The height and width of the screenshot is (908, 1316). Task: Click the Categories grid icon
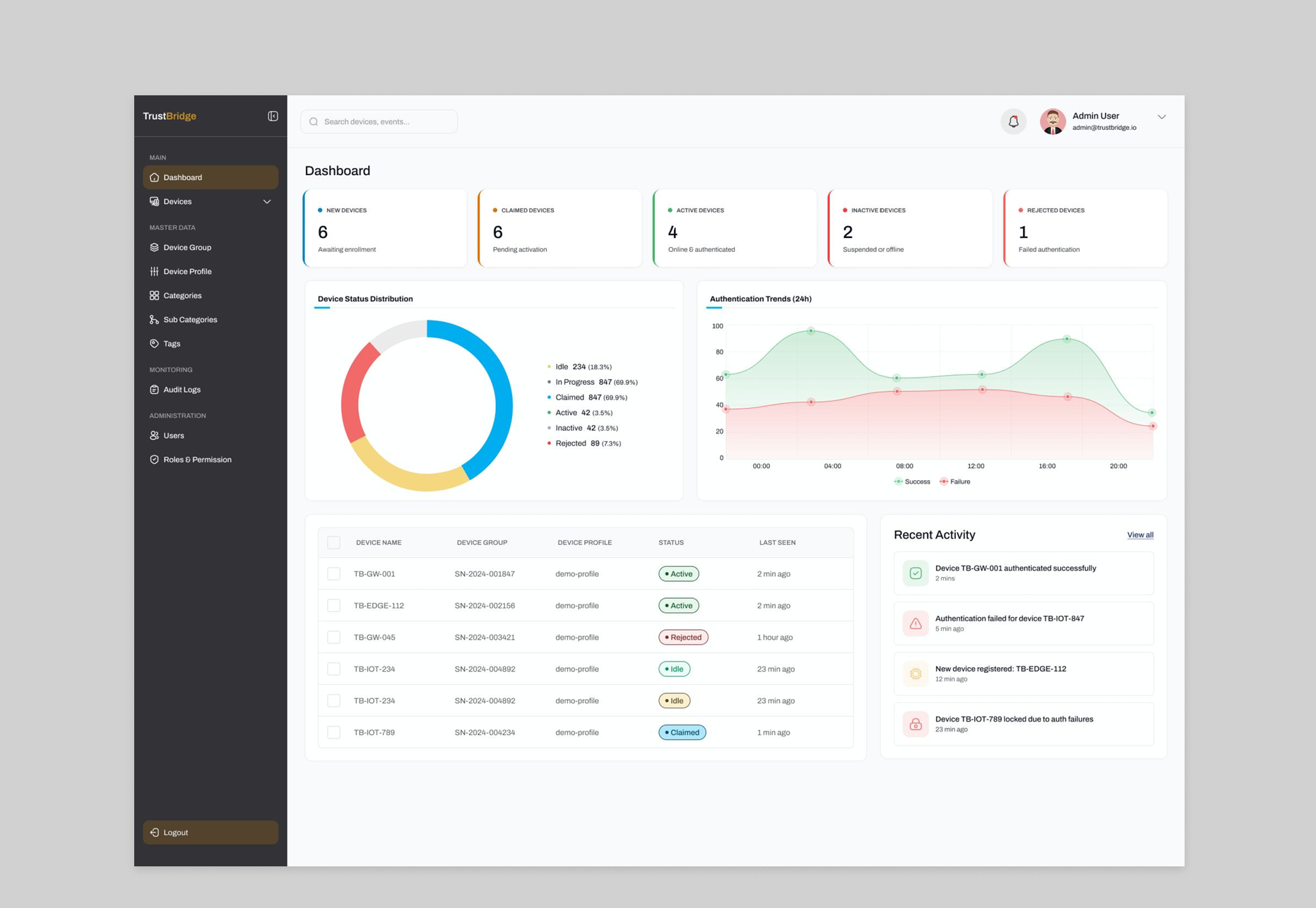click(154, 295)
